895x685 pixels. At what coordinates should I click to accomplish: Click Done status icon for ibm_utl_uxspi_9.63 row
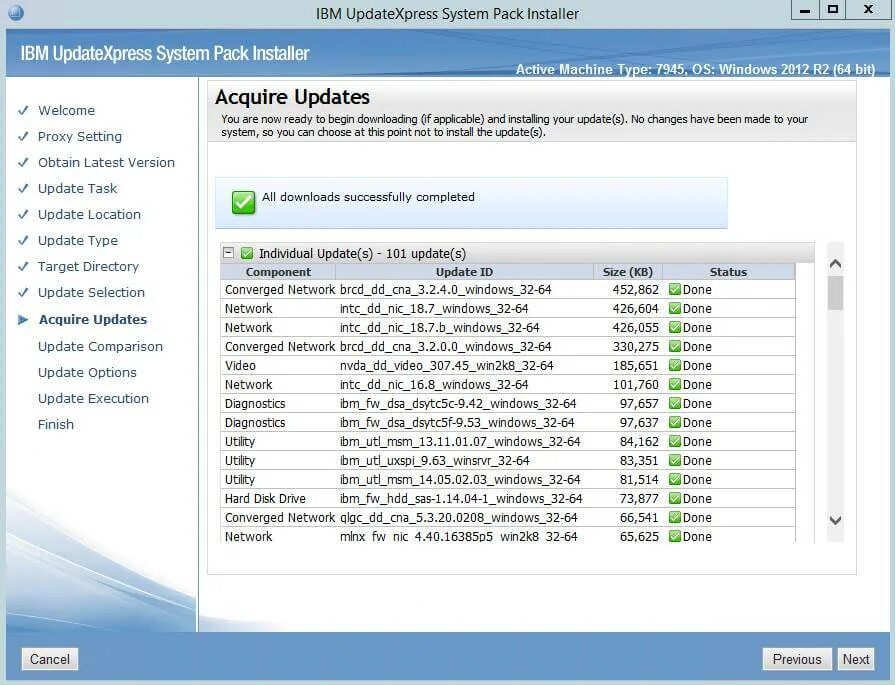[675, 460]
